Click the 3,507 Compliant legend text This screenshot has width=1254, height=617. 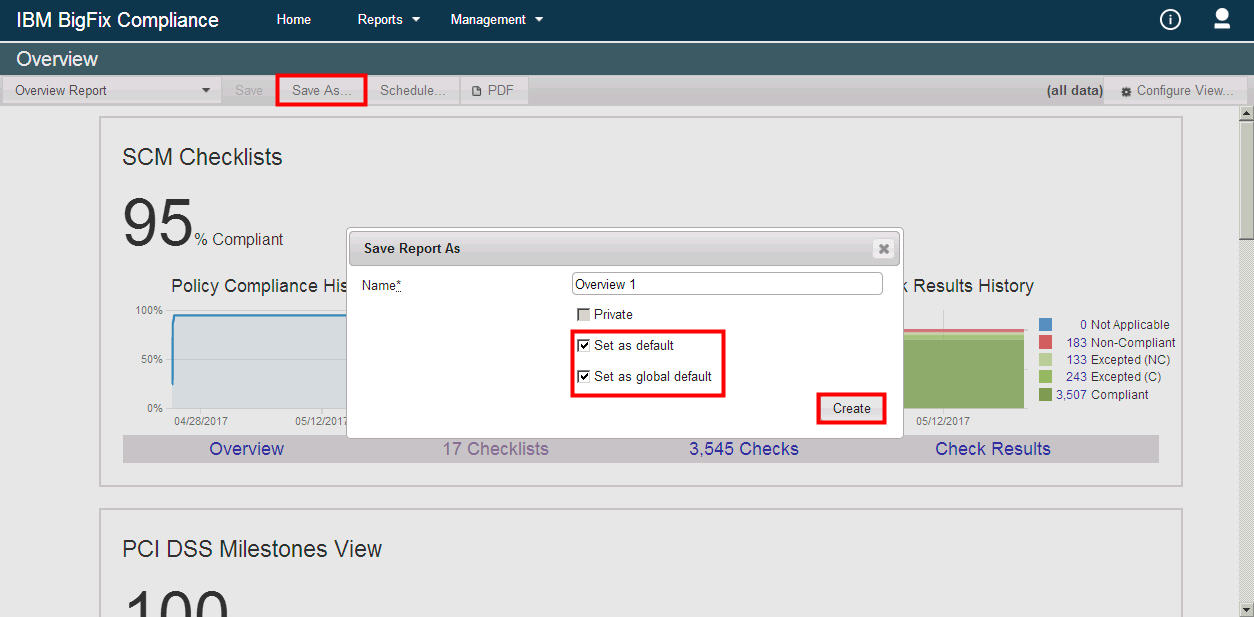tap(1103, 394)
